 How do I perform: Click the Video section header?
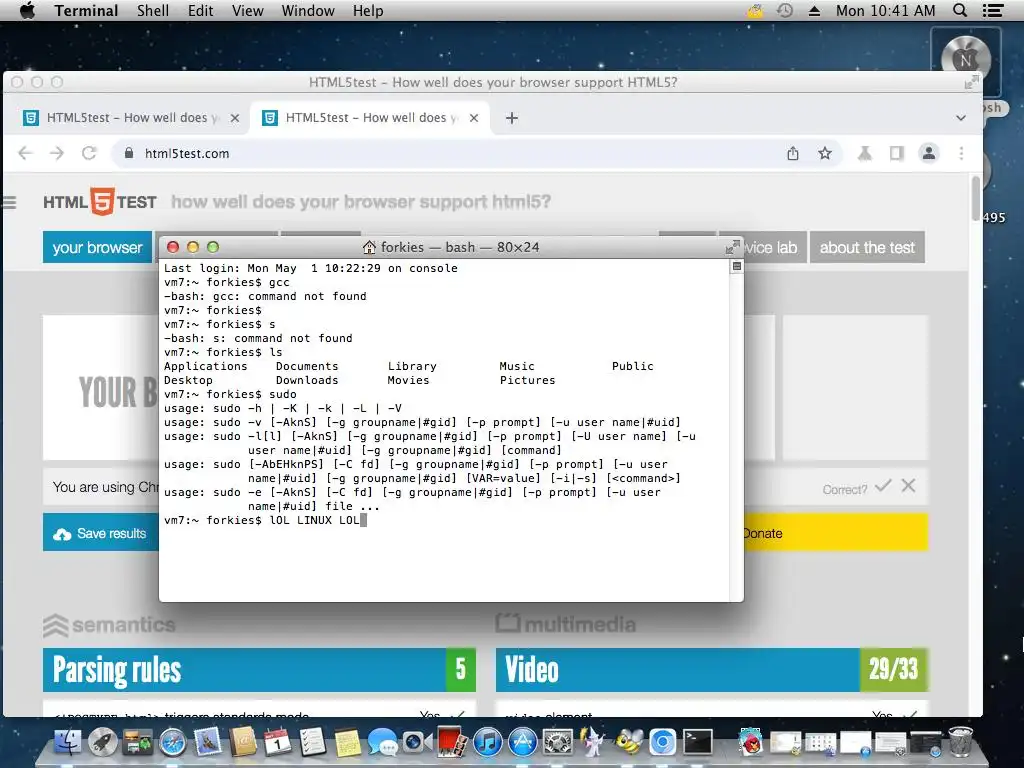[x=712, y=670]
